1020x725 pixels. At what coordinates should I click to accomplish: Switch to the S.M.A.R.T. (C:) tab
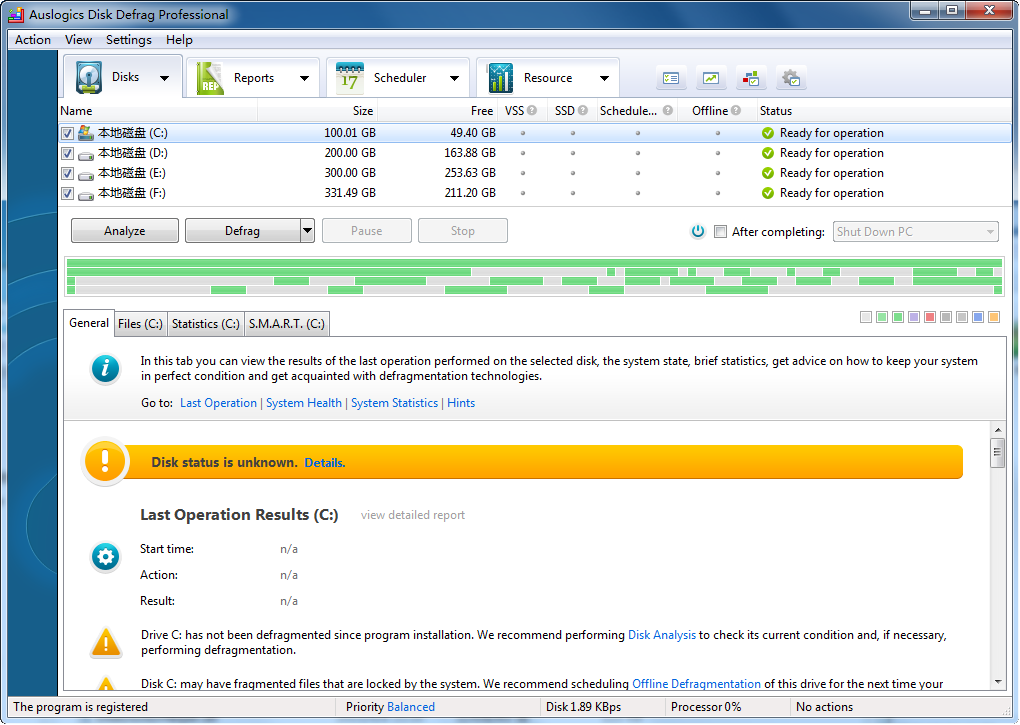287,324
